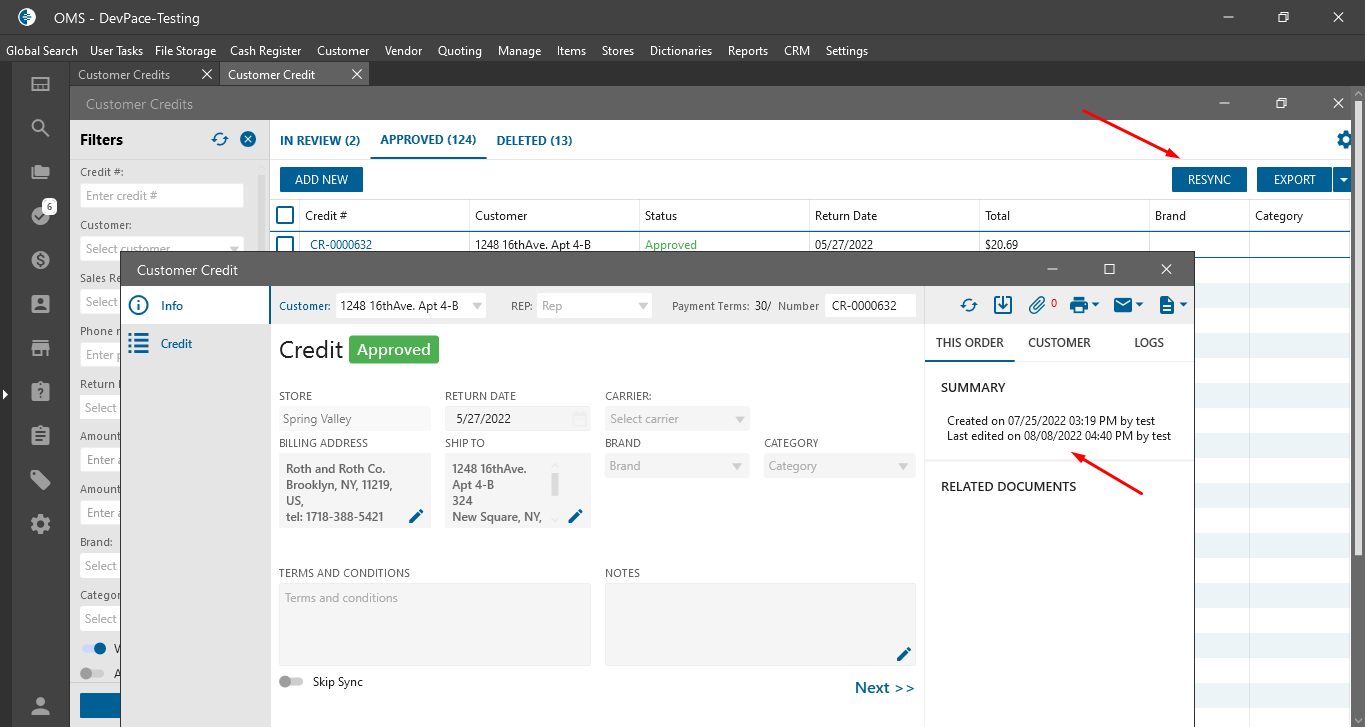Select the Info section in dialog sidebar
Viewport: 1365px width, 727px height.
point(195,306)
